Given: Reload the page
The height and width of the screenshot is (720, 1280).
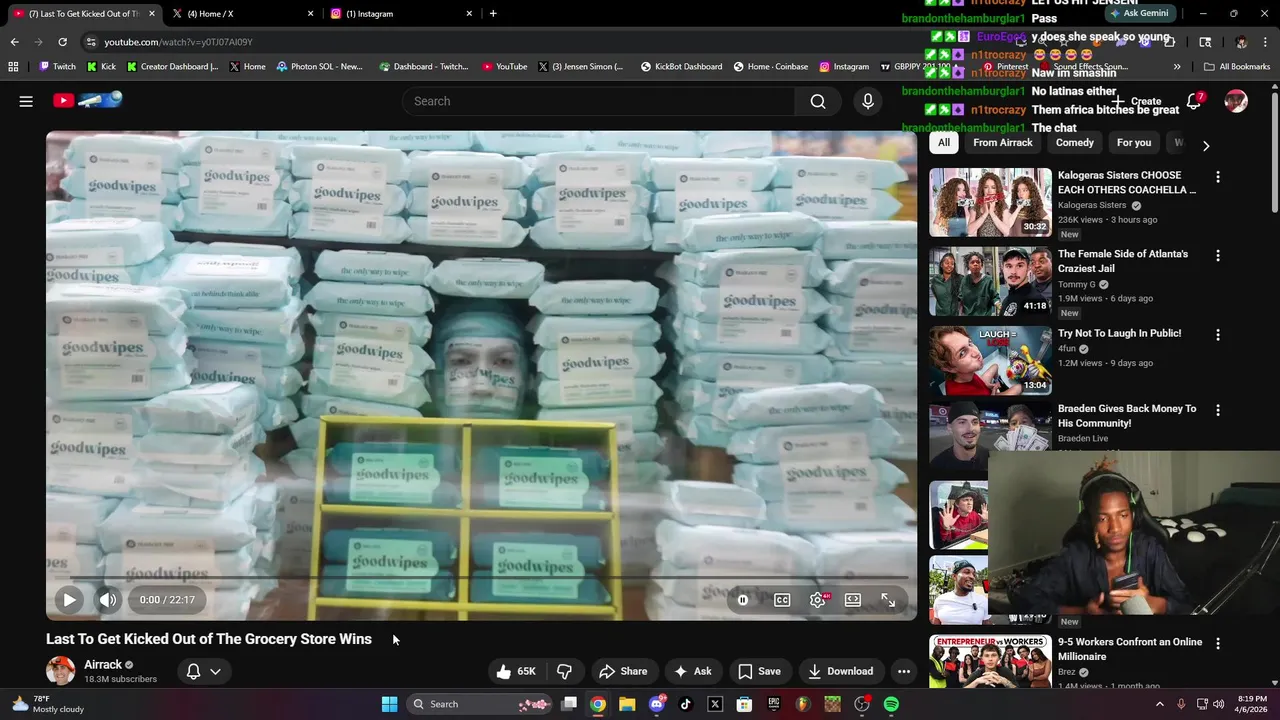Looking at the screenshot, I should point(62,42).
